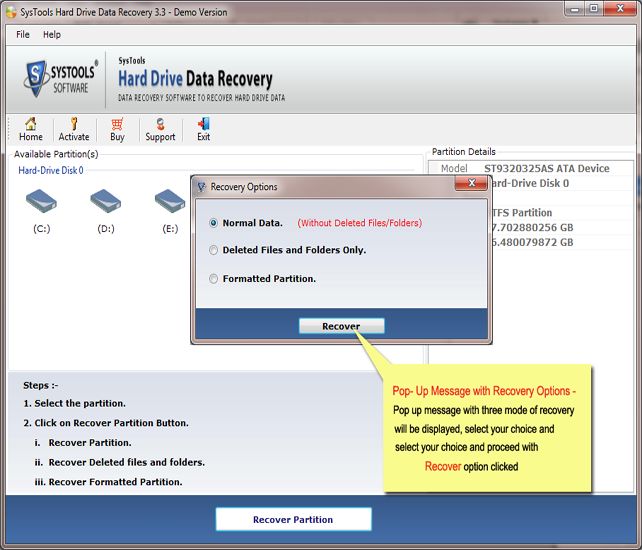This screenshot has height=550, width=642.
Task: Select the (D:) drive partition icon
Action: click(106, 201)
